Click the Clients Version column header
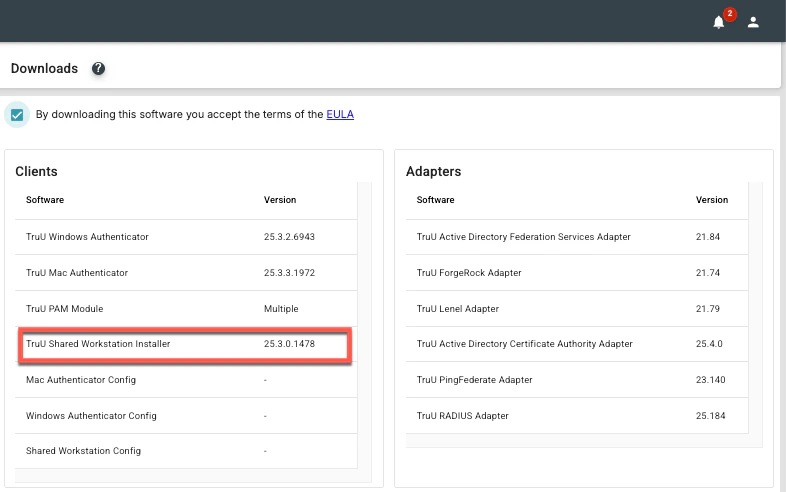Image resolution: width=786 pixels, height=492 pixels. point(280,200)
